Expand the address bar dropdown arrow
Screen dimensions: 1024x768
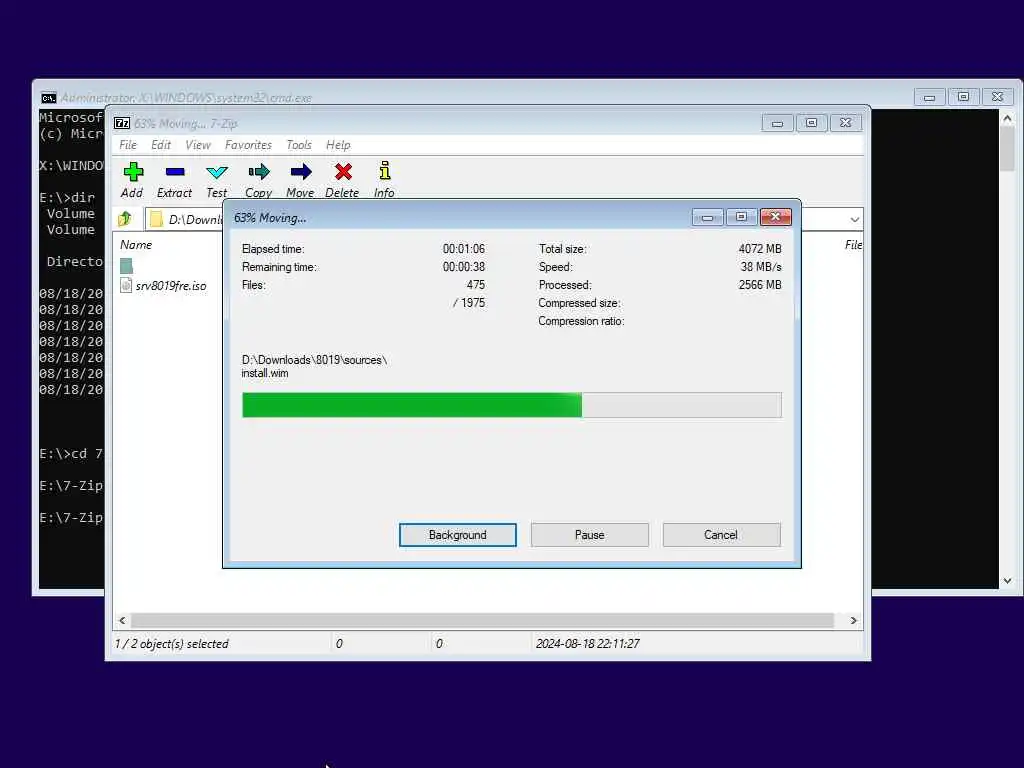pos(854,219)
